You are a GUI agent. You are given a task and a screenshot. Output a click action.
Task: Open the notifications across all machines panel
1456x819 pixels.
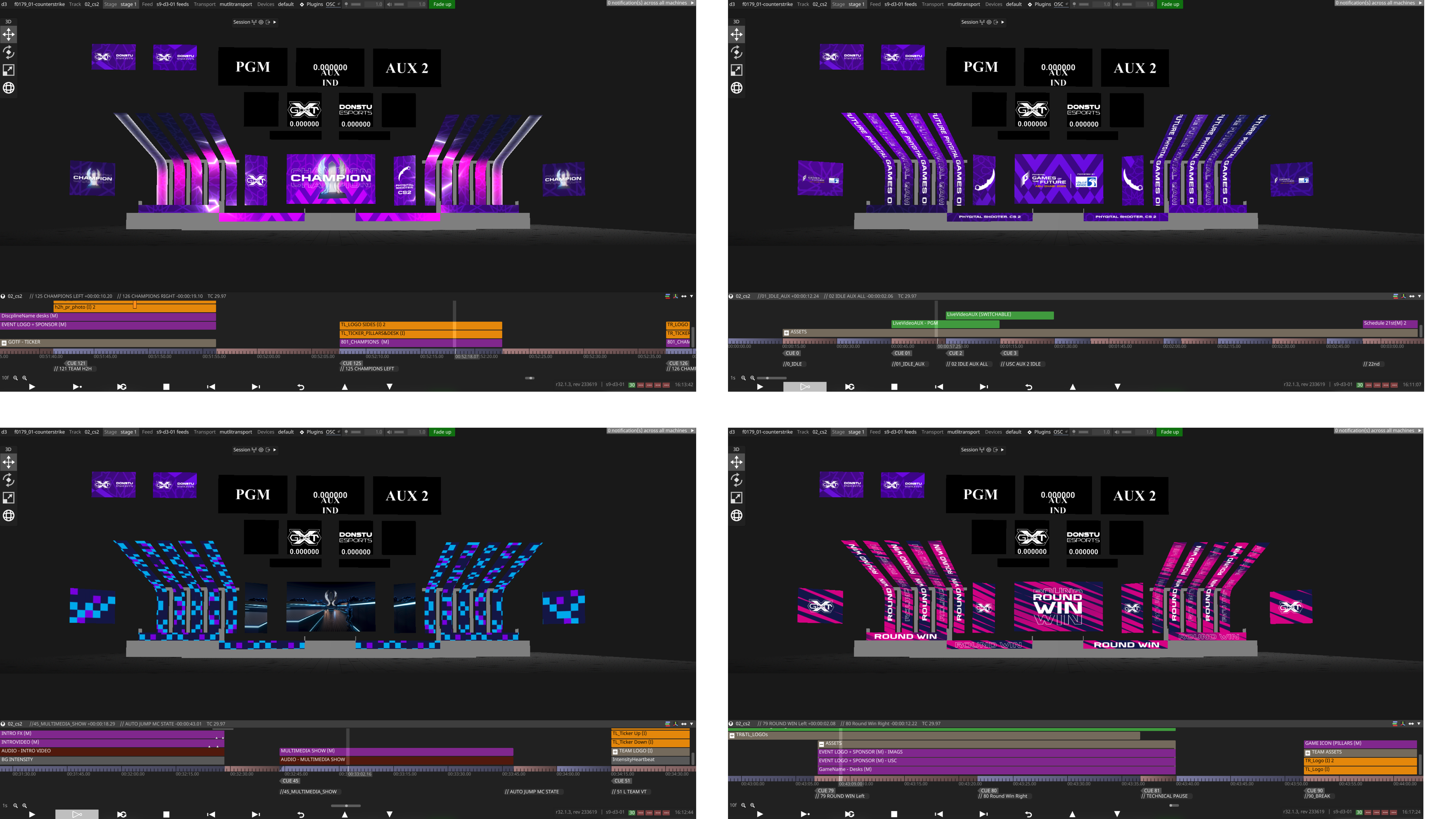click(649, 3)
